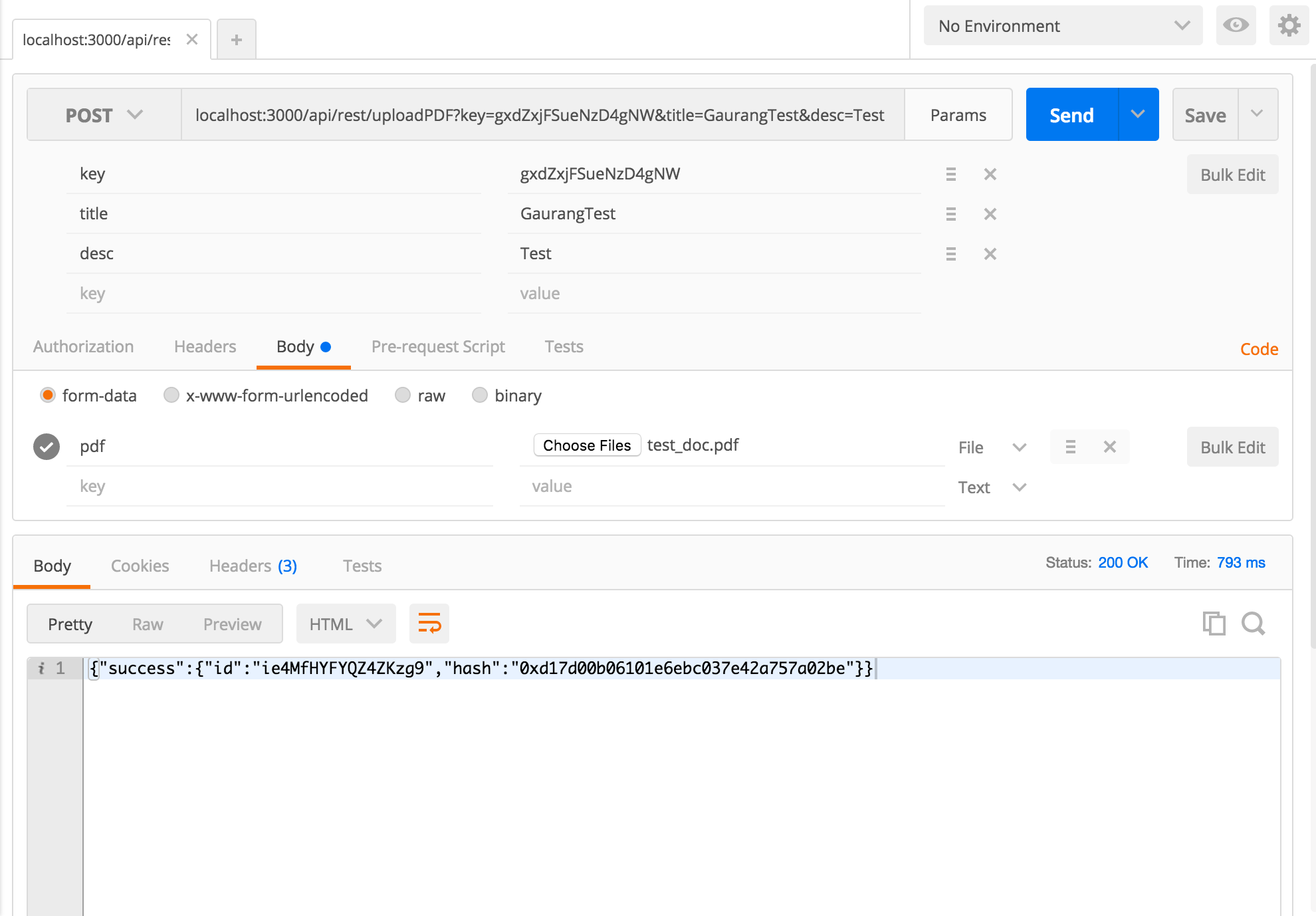Image resolution: width=1316 pixels, height=916 pixels.
Task: Click the drag handle on the desc row
Action: [950, 254]
